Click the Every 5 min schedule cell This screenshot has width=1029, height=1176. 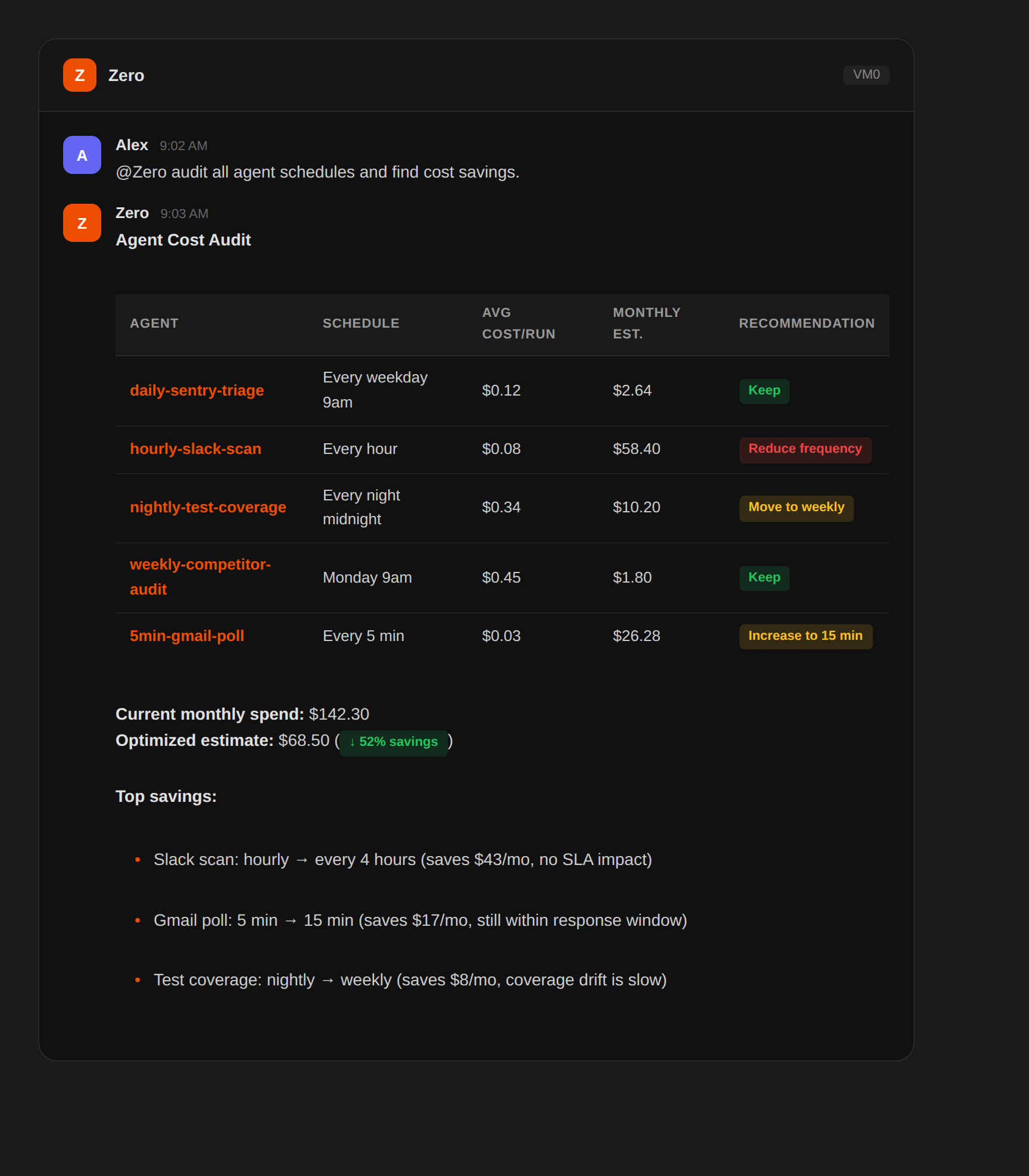pyautogui.click(x=363, y=636)
